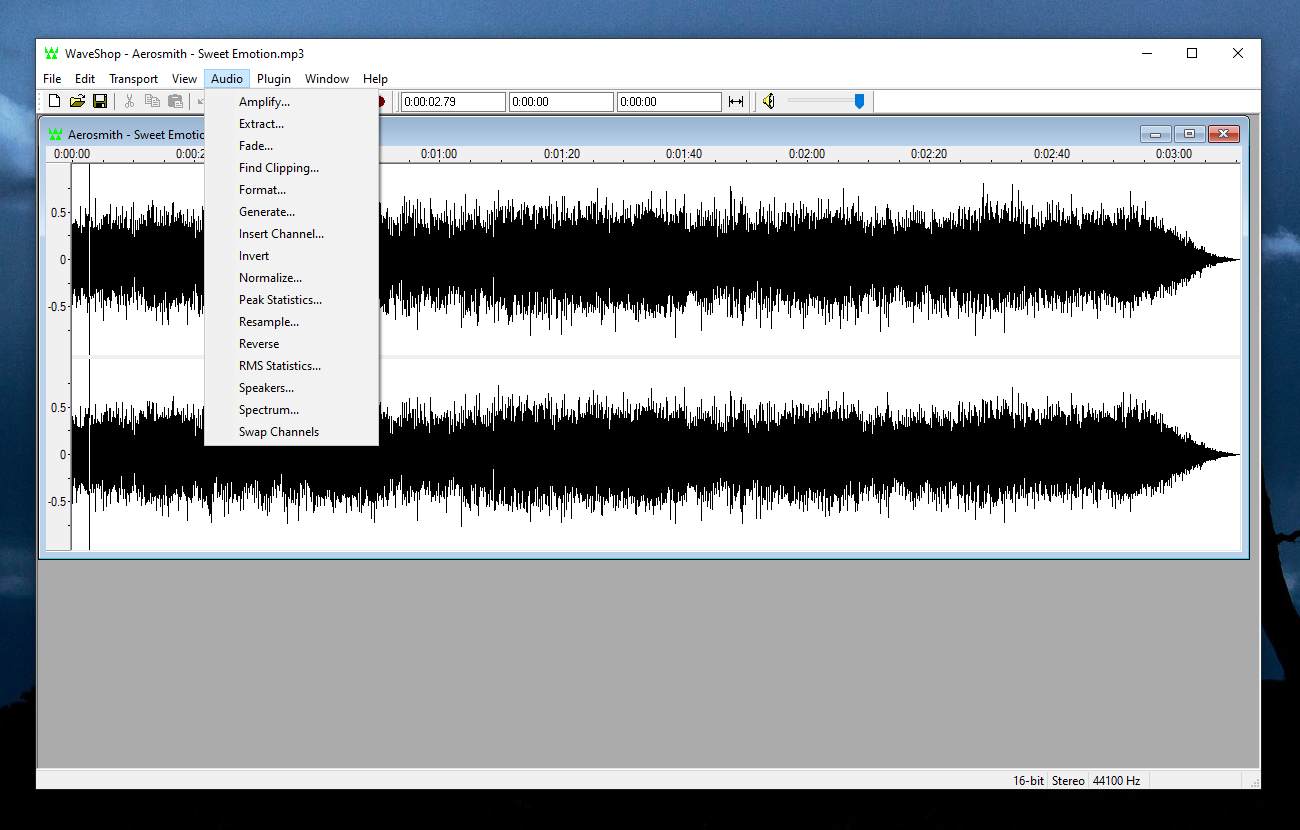Open the Help menu
1300x830 pixels.
375,79
